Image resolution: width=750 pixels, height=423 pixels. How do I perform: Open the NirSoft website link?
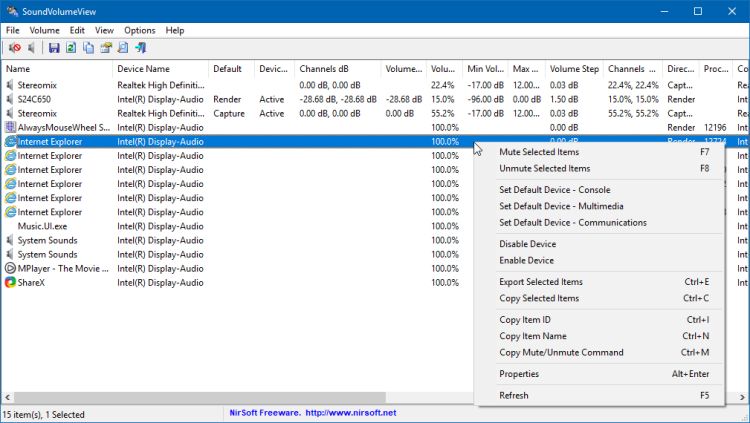310,414
